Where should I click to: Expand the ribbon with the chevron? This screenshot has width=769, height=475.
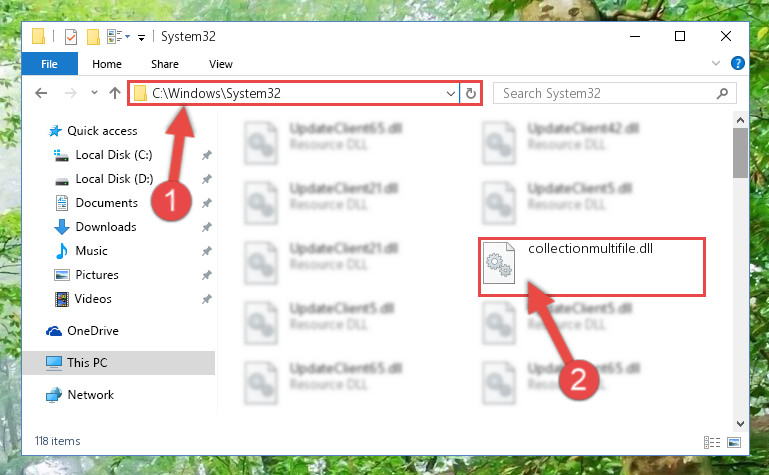[716, 63]
